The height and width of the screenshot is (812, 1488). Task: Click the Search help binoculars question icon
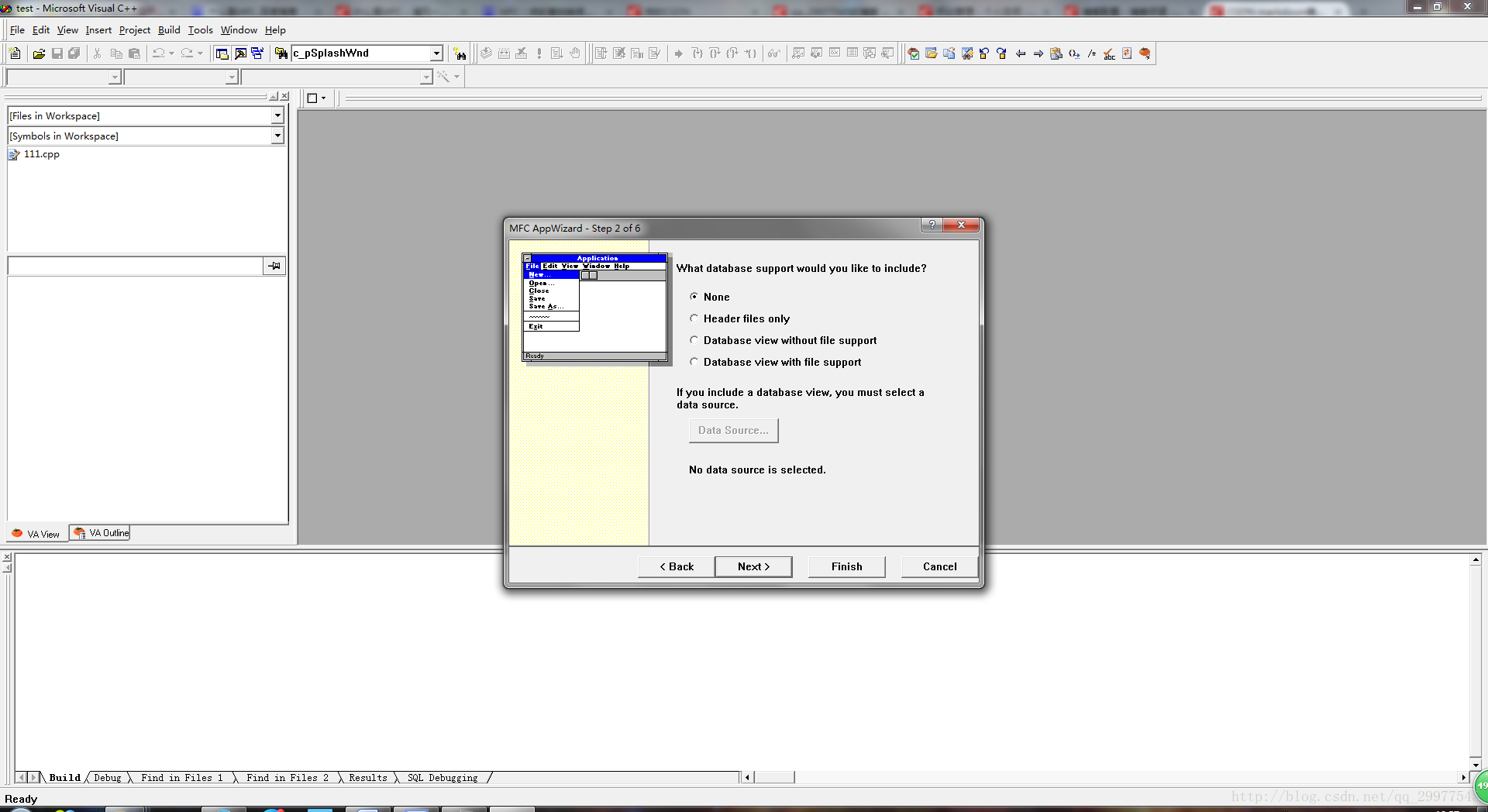[460, 53]
